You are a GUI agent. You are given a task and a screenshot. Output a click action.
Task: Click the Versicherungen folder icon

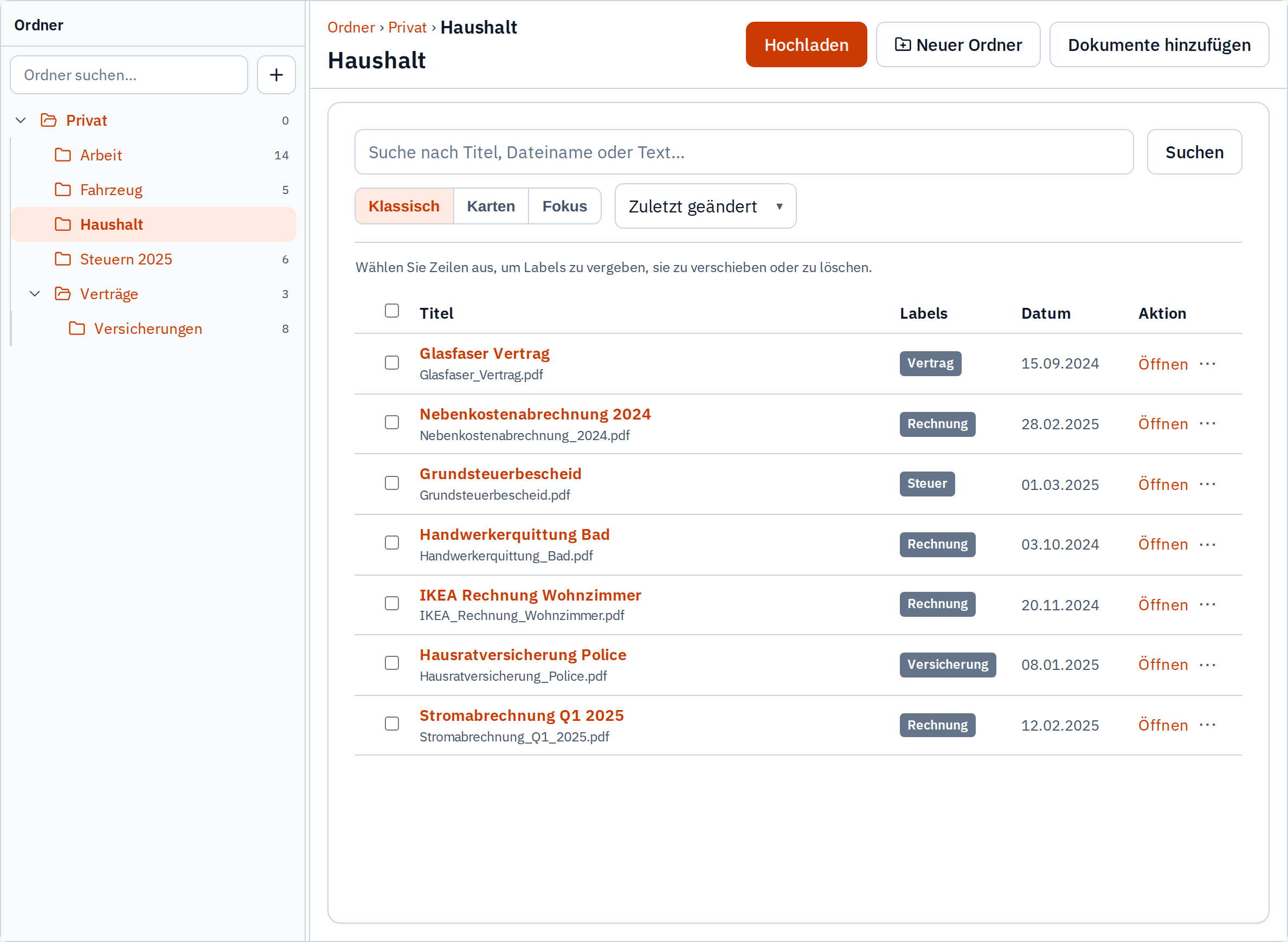click(77, 329)
